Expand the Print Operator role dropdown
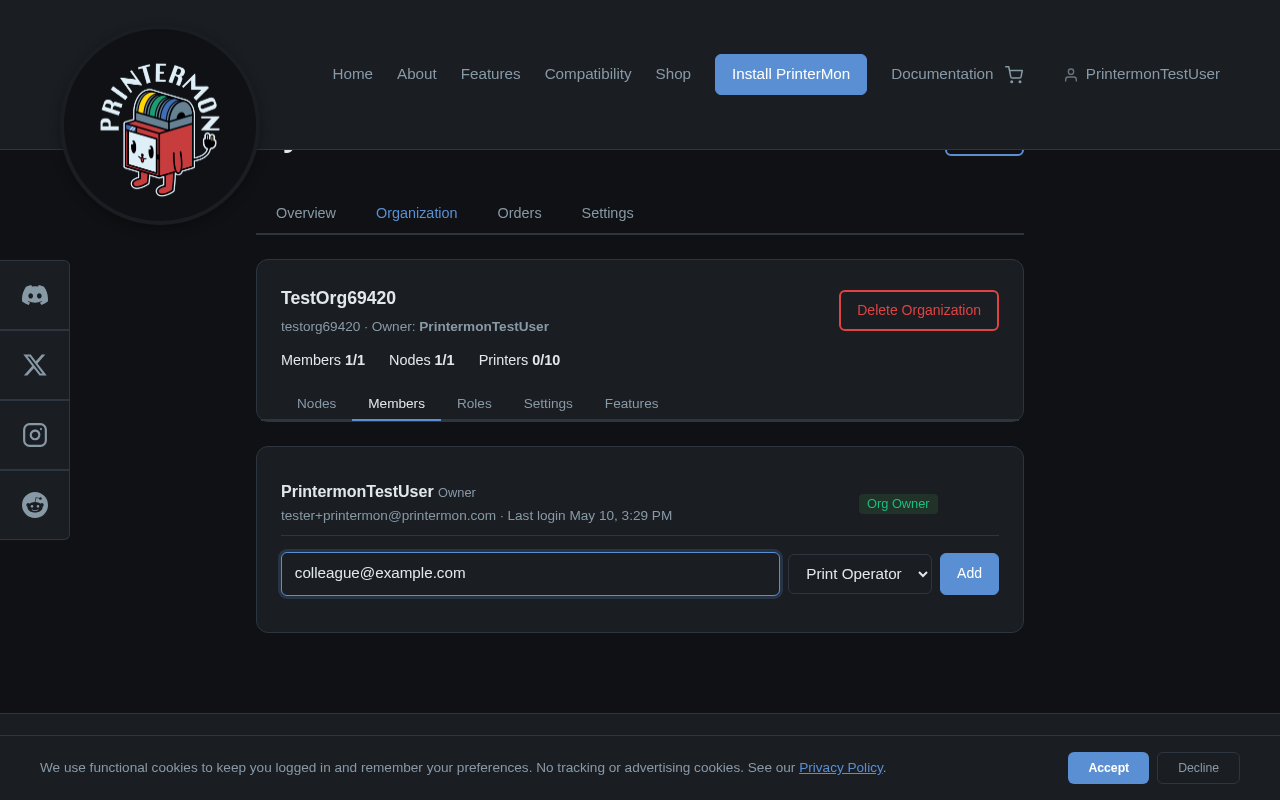This screenshot has height=800, width=1280. pyautogui.click(x=860, y=574)
